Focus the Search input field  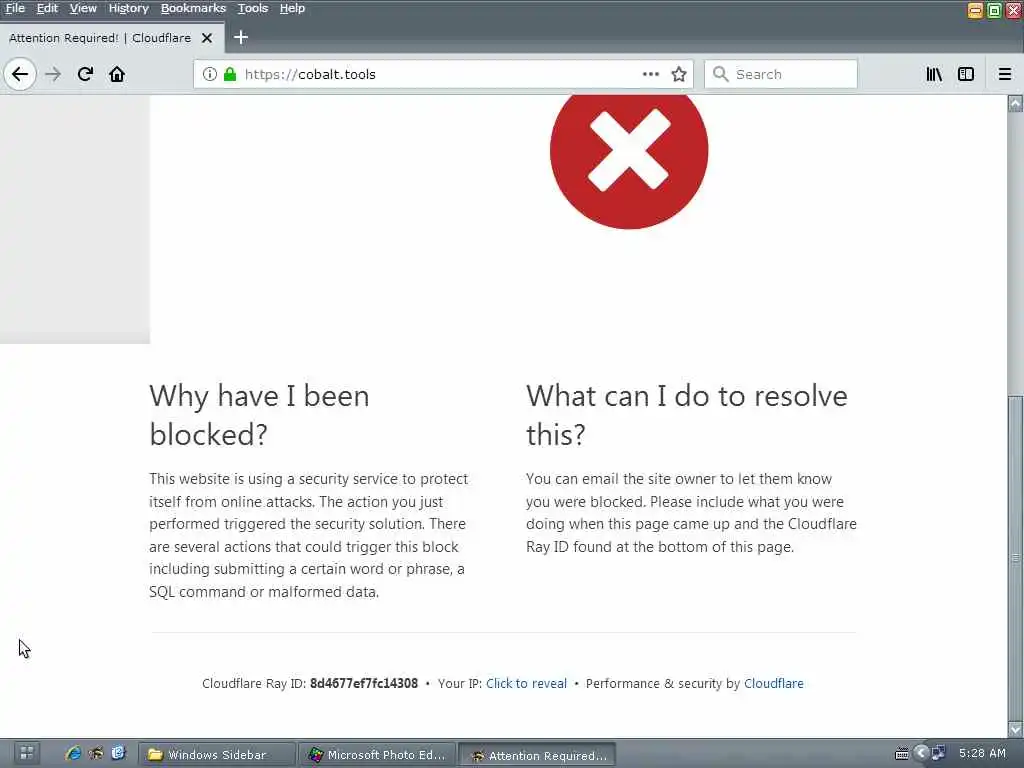(x=780, y=74)
